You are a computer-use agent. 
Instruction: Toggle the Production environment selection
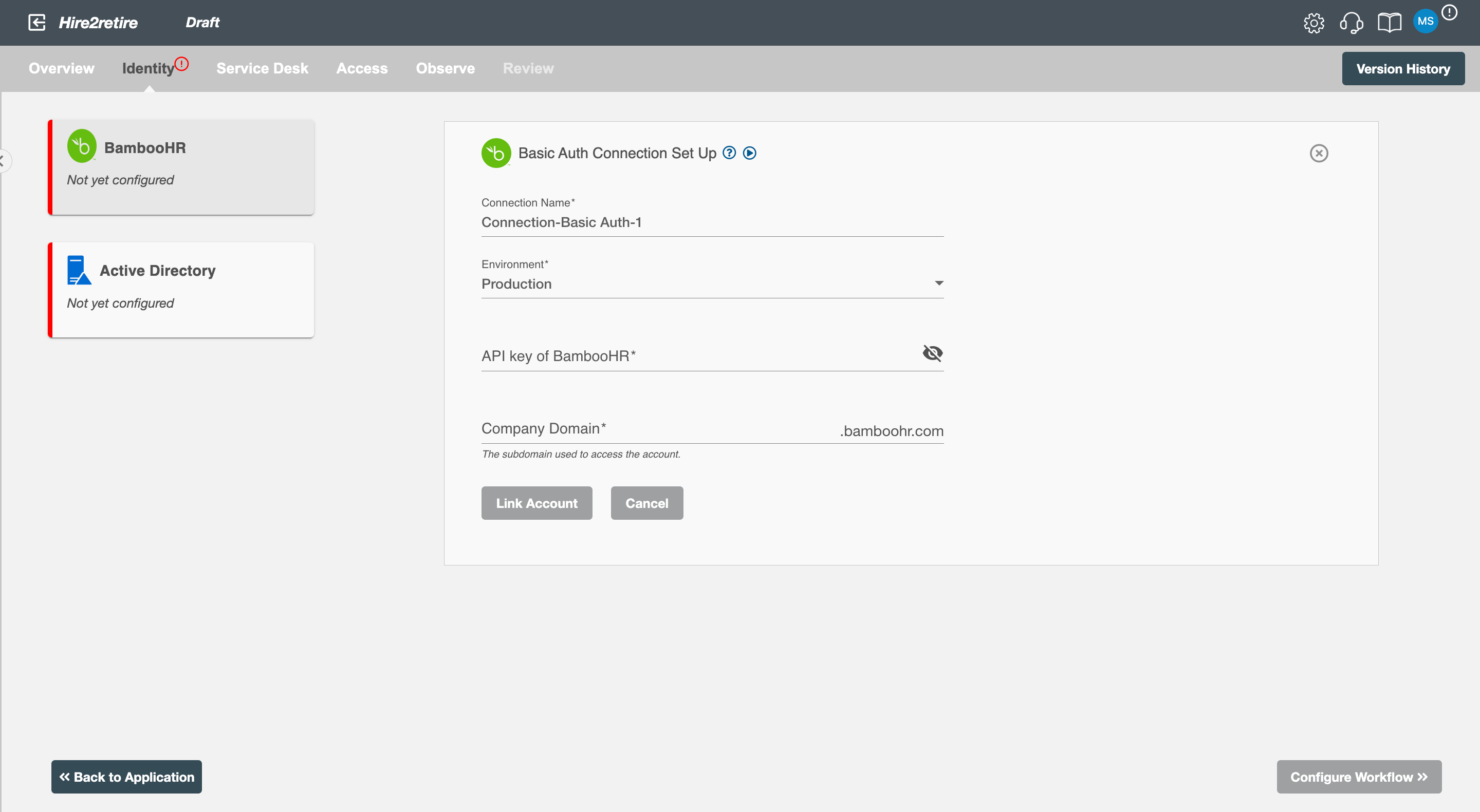(x=937, y=284)
